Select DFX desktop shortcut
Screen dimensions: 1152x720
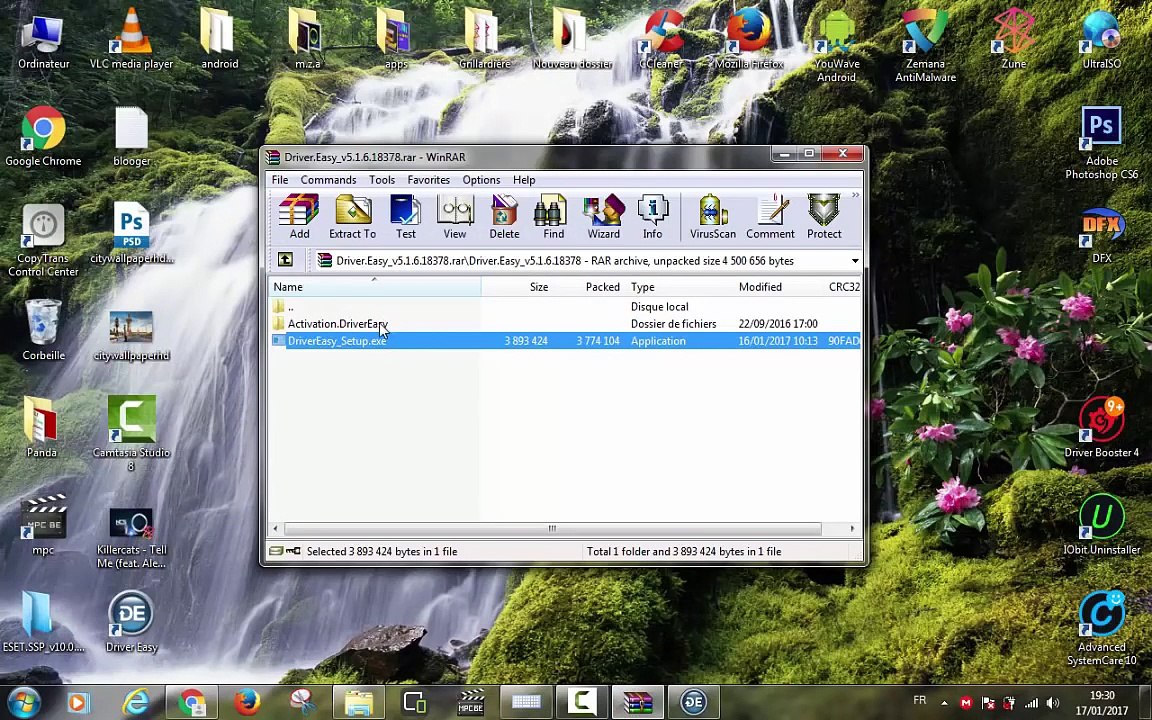[x=1101, y=235]
